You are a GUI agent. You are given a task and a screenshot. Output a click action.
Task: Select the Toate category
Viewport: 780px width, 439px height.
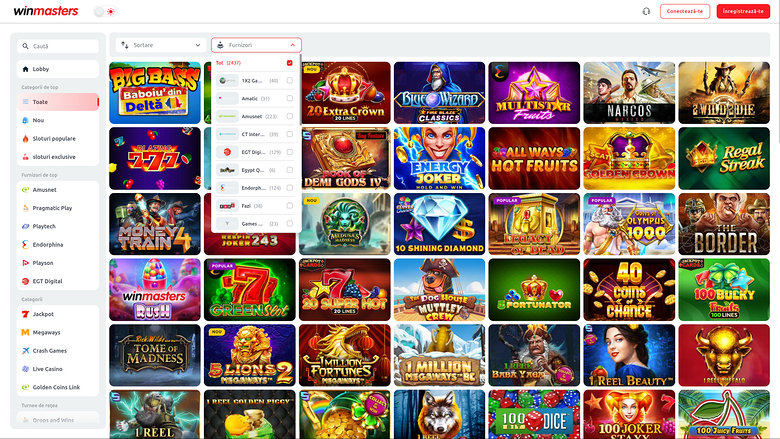coord(58,102)
